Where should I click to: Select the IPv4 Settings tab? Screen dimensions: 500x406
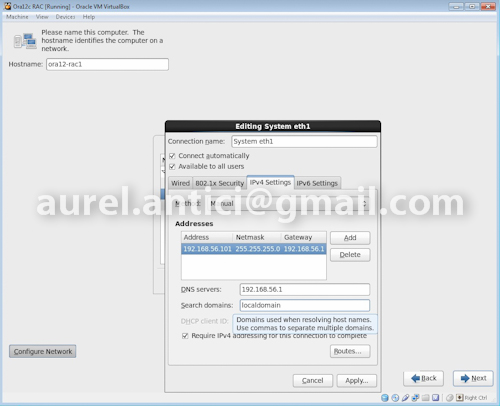tap(270, 182)
